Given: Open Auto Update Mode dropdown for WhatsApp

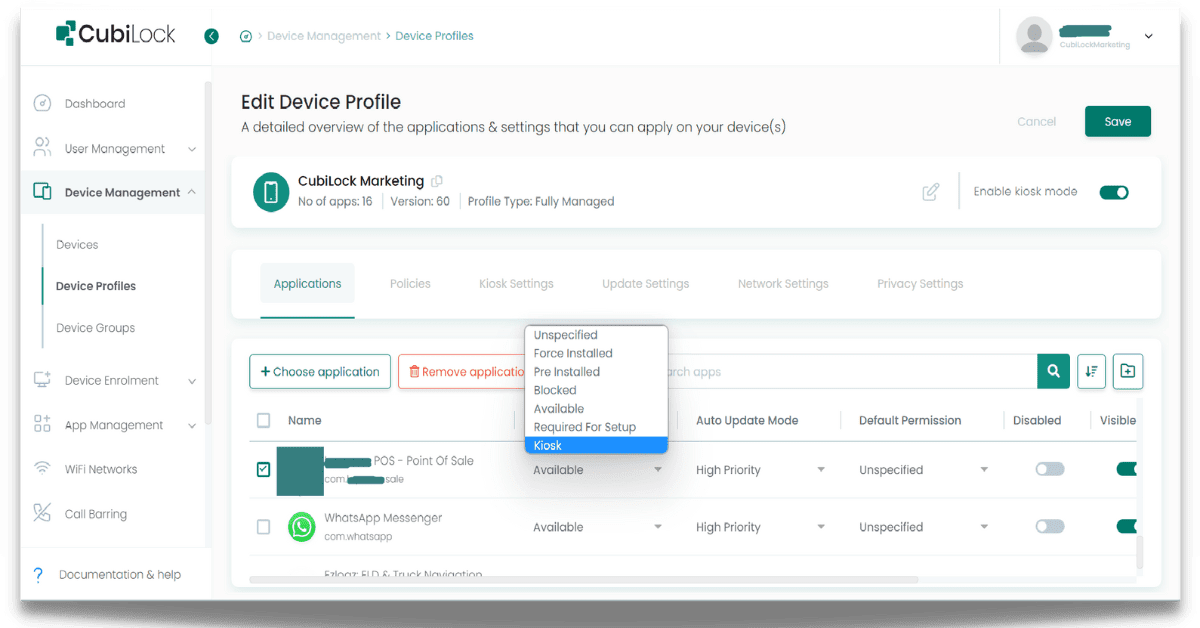Looking at the screenshot, I should [760, 527].
